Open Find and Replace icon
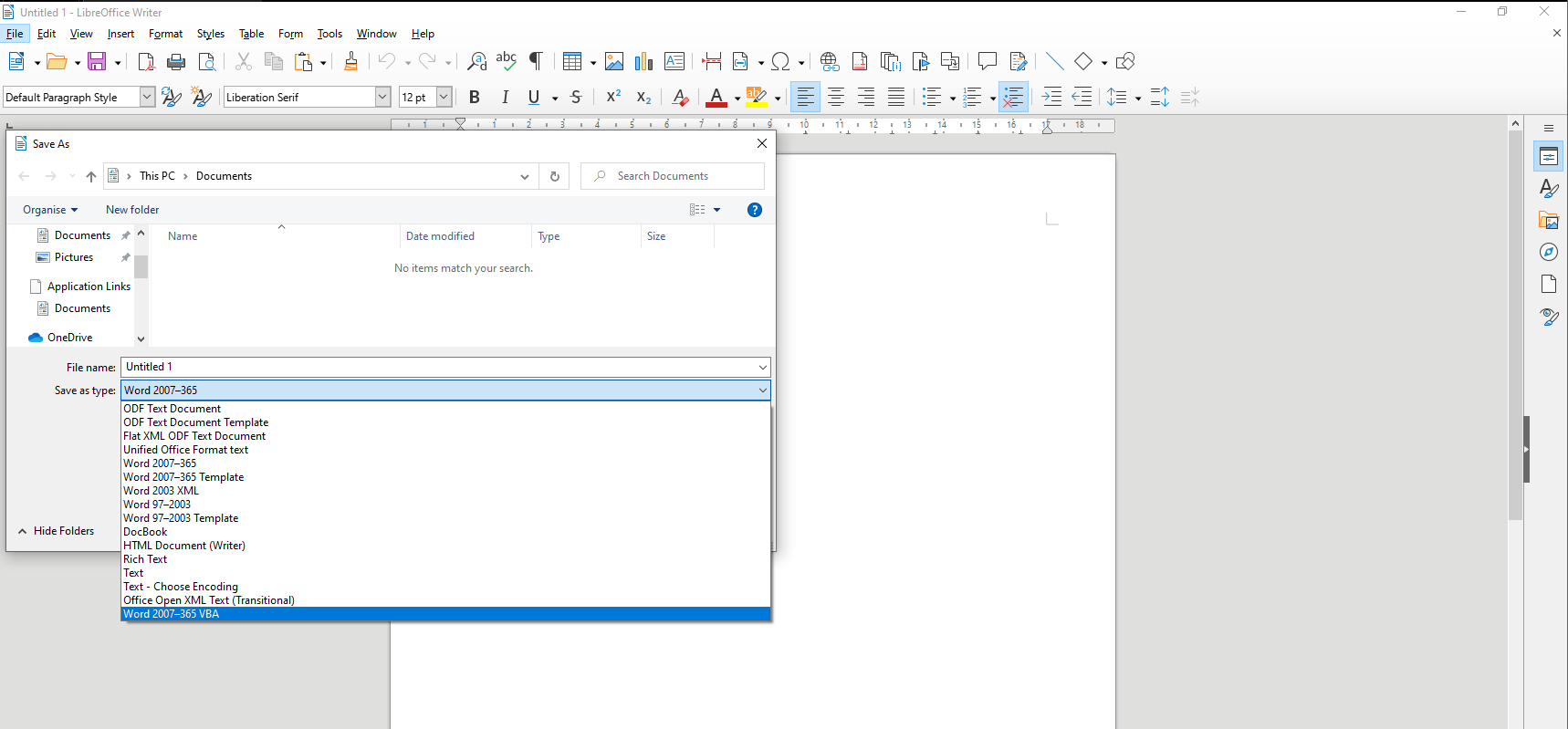The width and height of the screenshot is (1568, 729). [476, 61]
